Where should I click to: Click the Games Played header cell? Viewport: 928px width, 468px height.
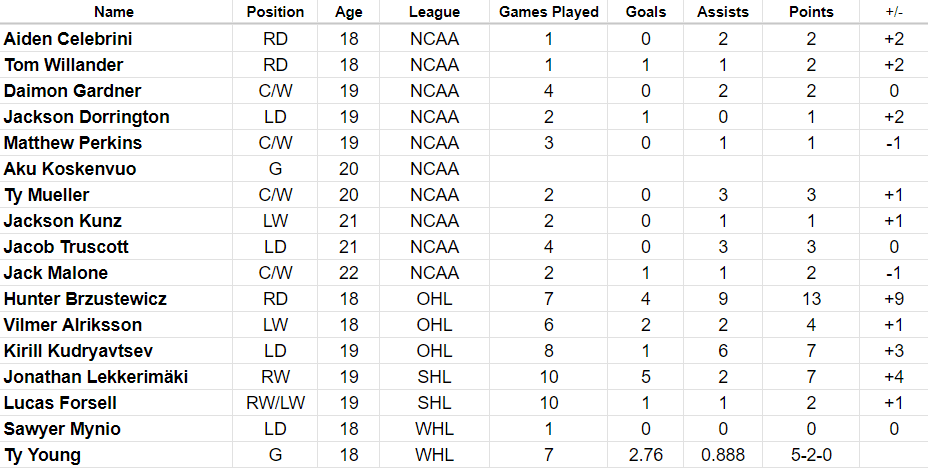(x=549, y=12)
